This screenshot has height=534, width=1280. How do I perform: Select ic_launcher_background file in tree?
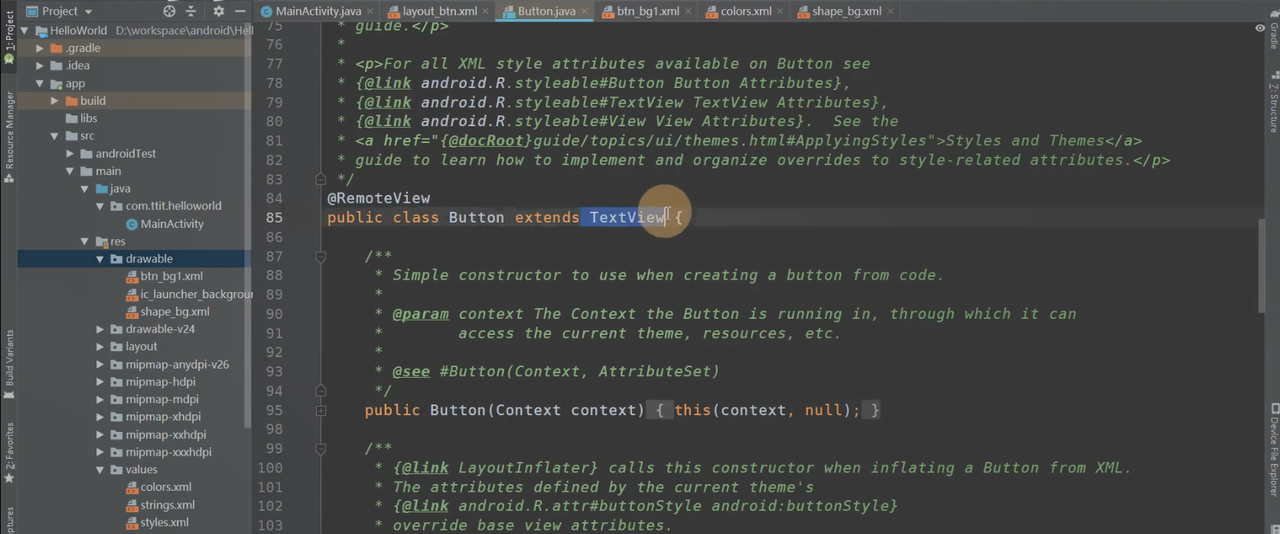pos(189,294)
